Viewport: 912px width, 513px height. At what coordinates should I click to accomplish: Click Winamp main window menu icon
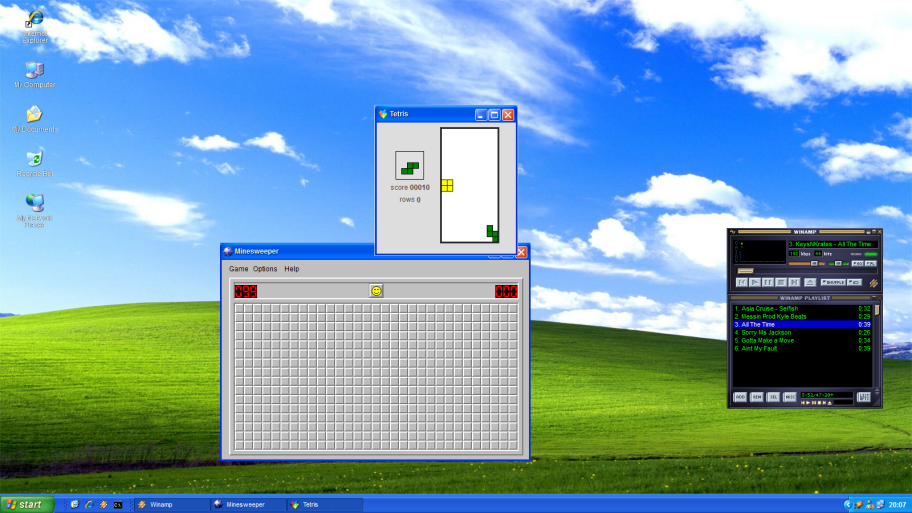733,231
